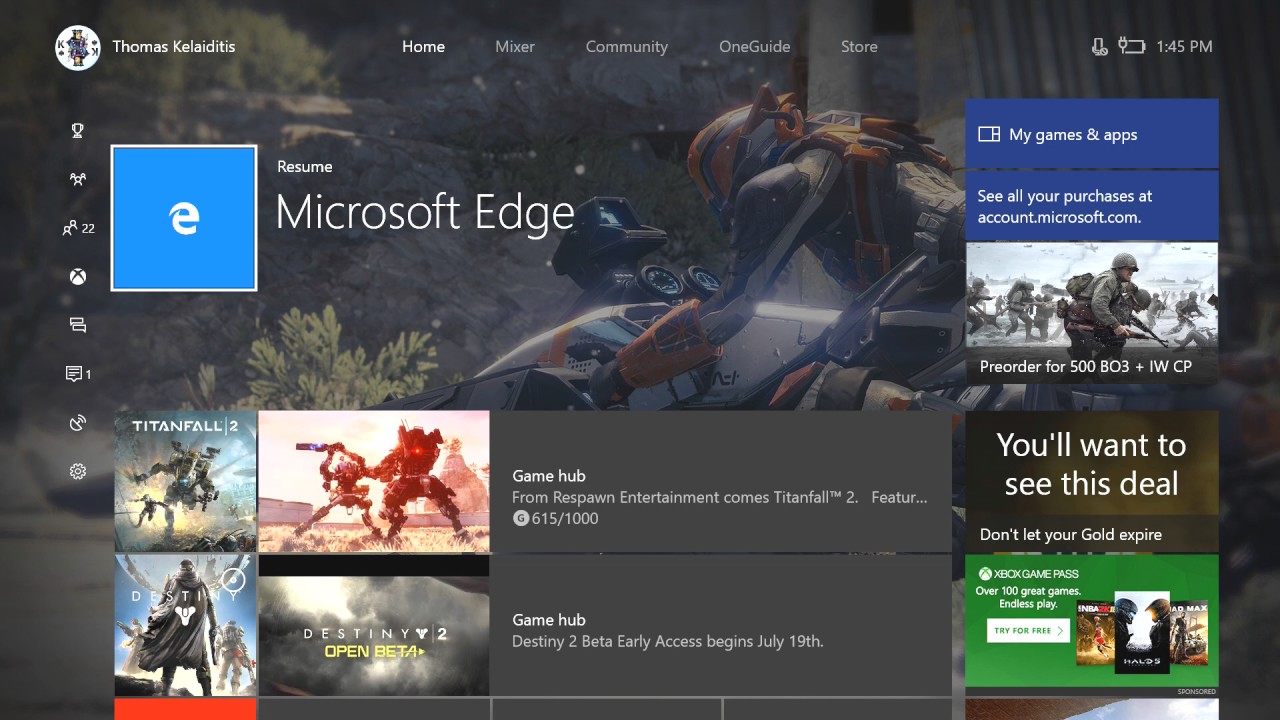This screenshot has height=720, width=1280.
Task: Click the Destiny 2 Beta Early Access text
Action: click(668, 641)
